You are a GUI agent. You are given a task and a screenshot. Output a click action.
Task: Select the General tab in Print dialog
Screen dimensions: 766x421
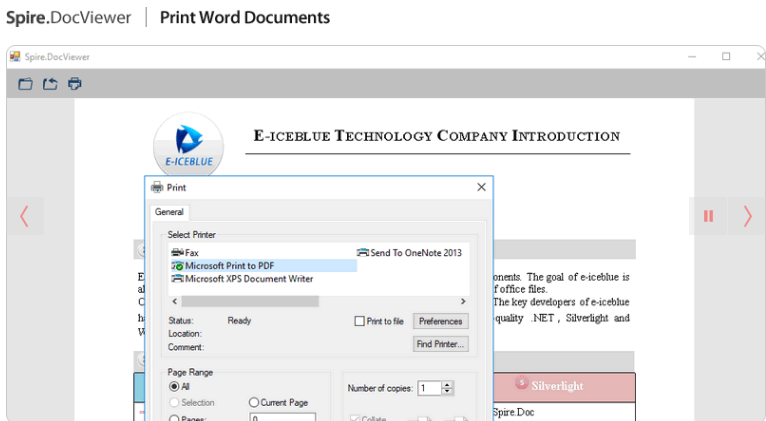point(169,212)
